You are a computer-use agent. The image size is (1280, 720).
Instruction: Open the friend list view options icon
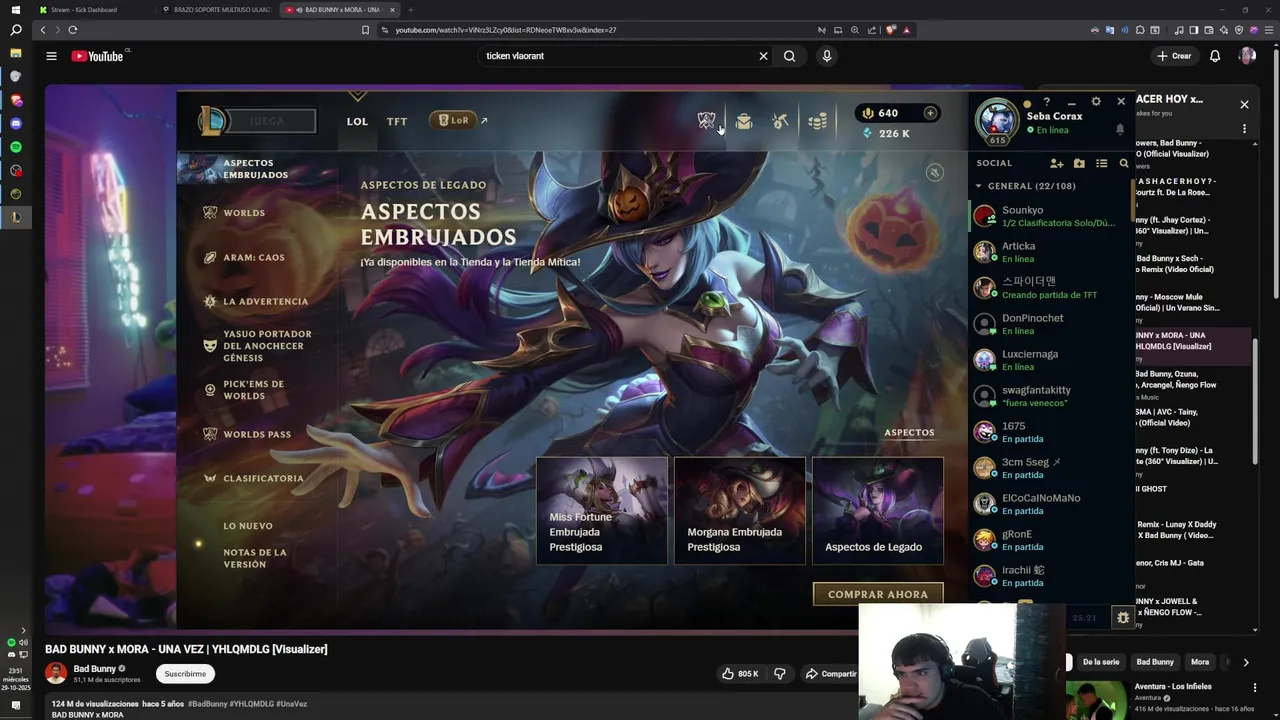click(1102, 163)
